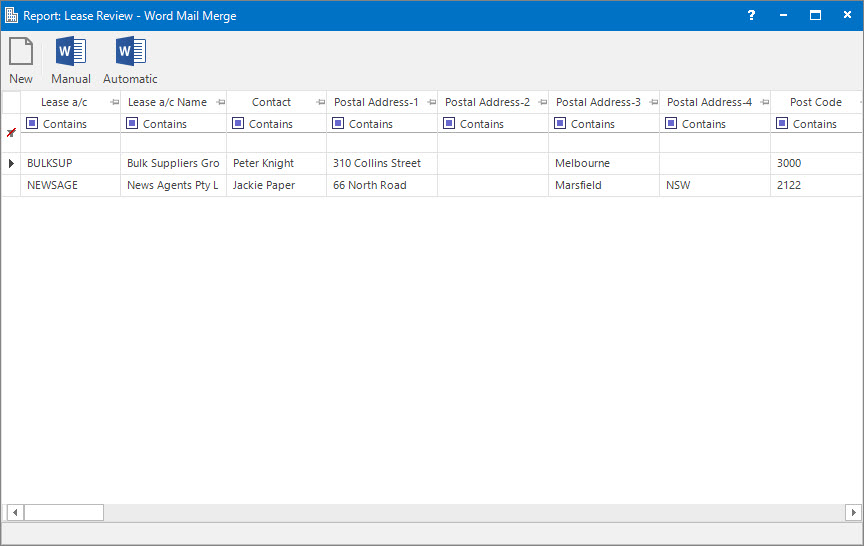This screenshot has width=864, height=546.
Task: Select the 2122 post code cell
Action: 816,186
